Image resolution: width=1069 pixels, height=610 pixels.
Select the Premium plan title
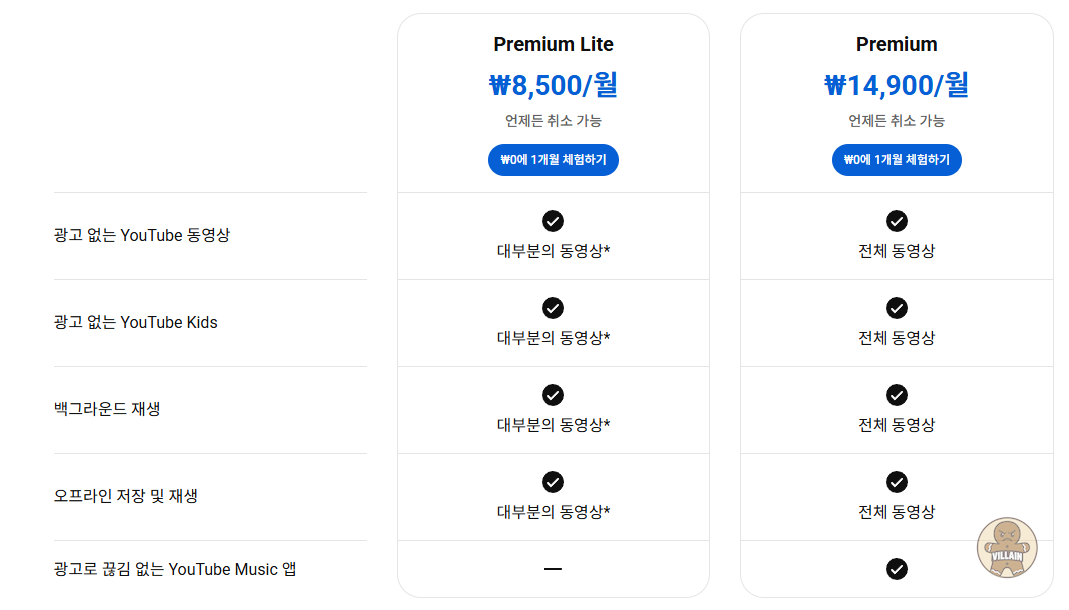tap(896, 44)
